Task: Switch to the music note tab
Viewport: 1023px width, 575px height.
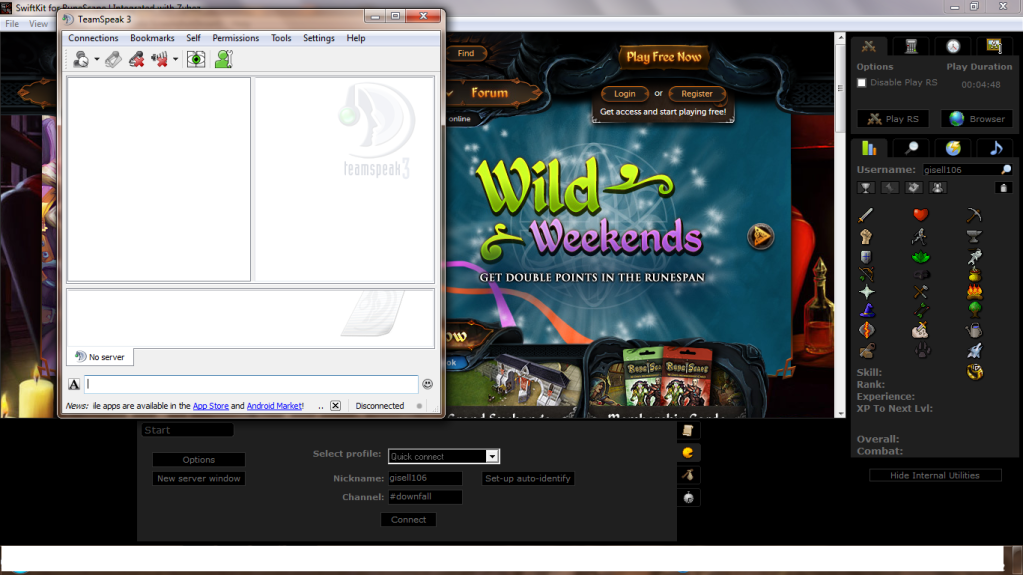Action: [x=995, y=148]
